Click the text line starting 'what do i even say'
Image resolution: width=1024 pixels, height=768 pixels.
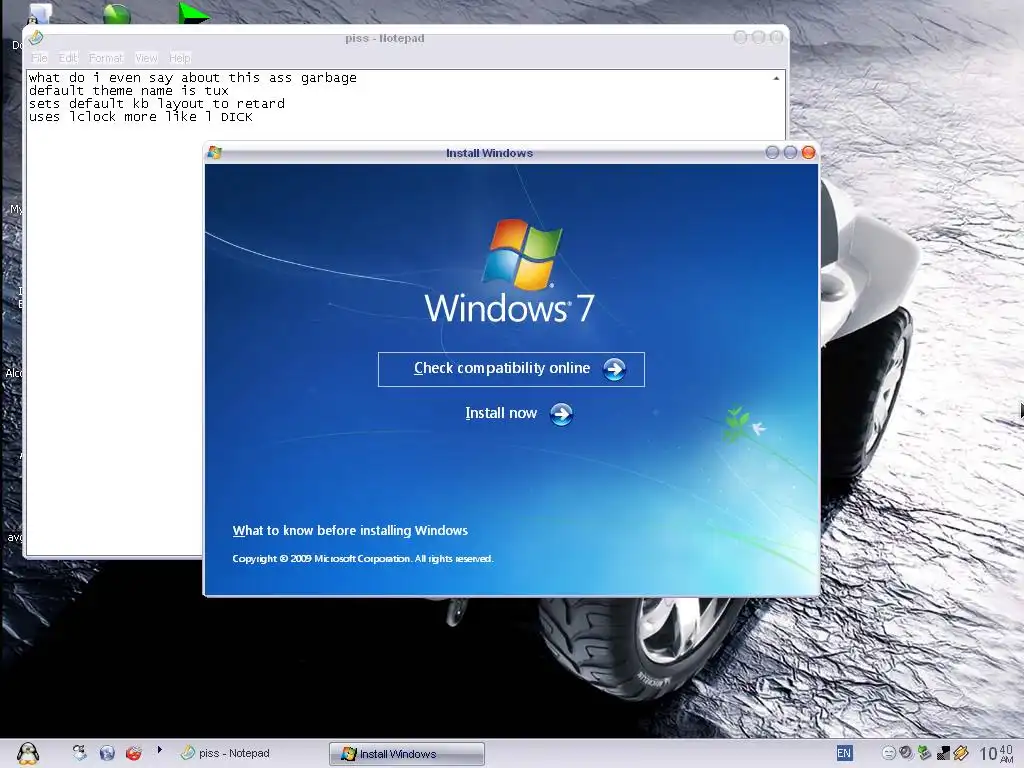click(193, 78)
